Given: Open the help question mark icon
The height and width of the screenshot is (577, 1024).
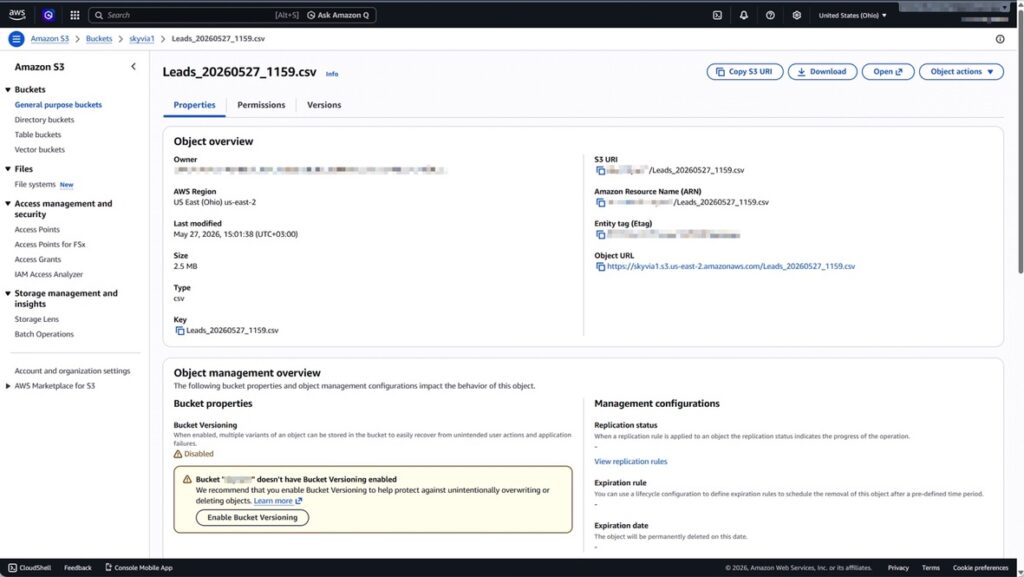Looking at the screenshot, I should point(770,15).
